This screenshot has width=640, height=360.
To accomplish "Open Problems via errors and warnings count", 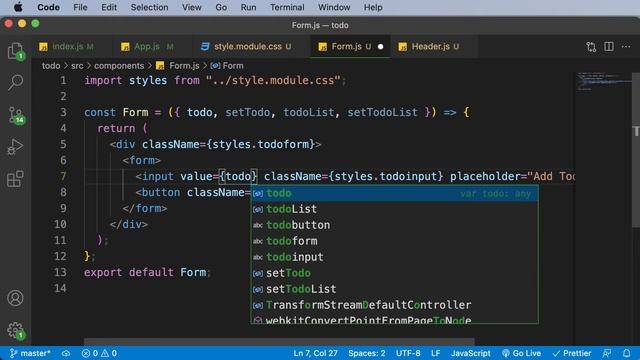I will pos(99,353).
